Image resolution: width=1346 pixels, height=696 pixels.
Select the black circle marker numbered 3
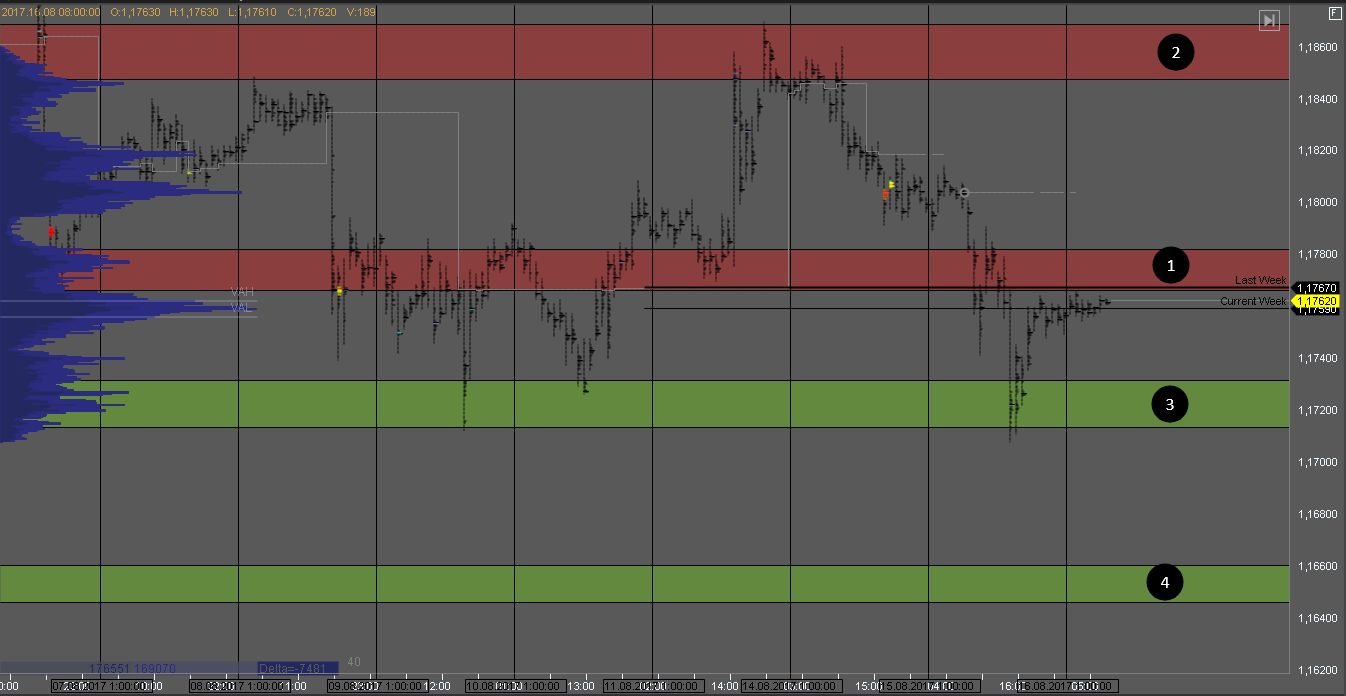coord(1169,404)
